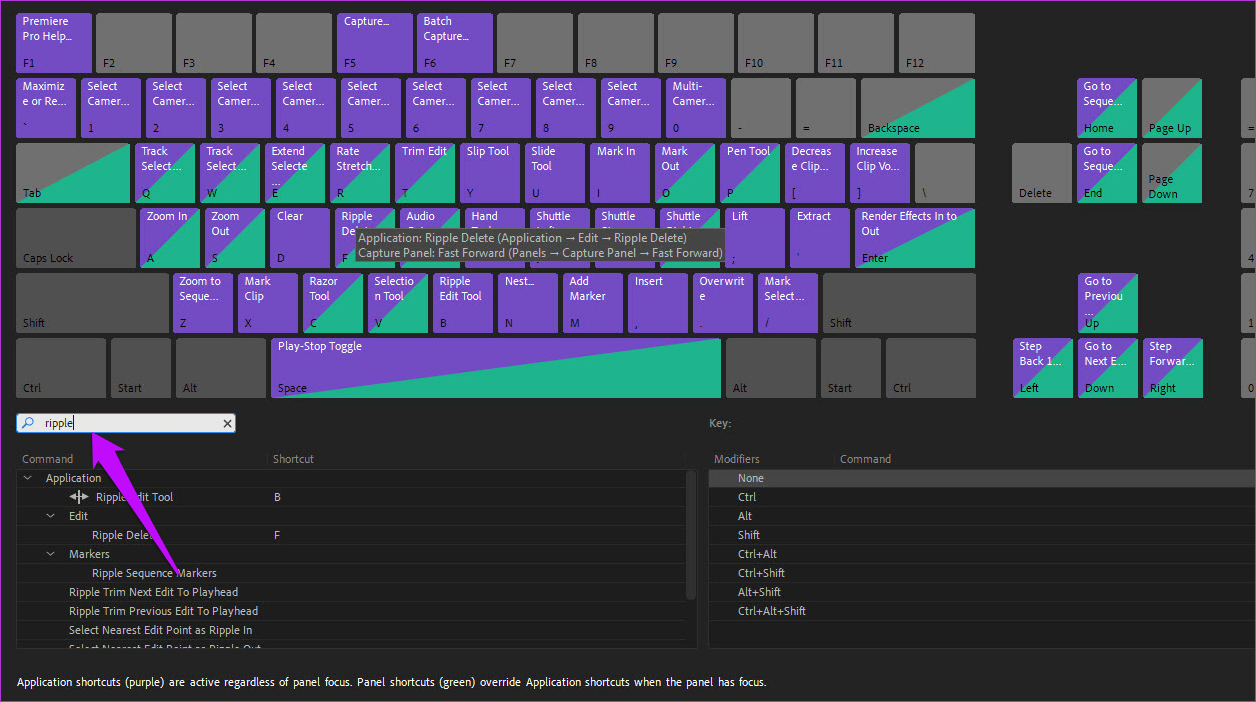Click the Mark Clip X key
The width and height of the screenshot is (1256, 702).
click(268, 303)
